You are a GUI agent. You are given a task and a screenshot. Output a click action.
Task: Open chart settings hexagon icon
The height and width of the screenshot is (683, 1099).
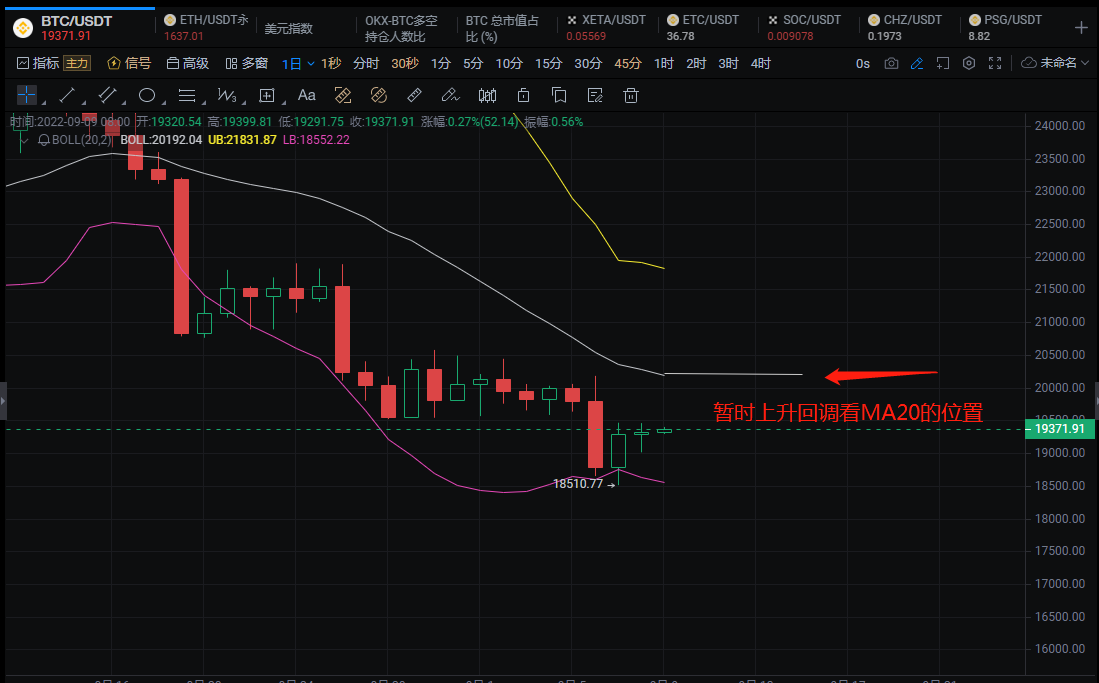[x=968, y=64]
